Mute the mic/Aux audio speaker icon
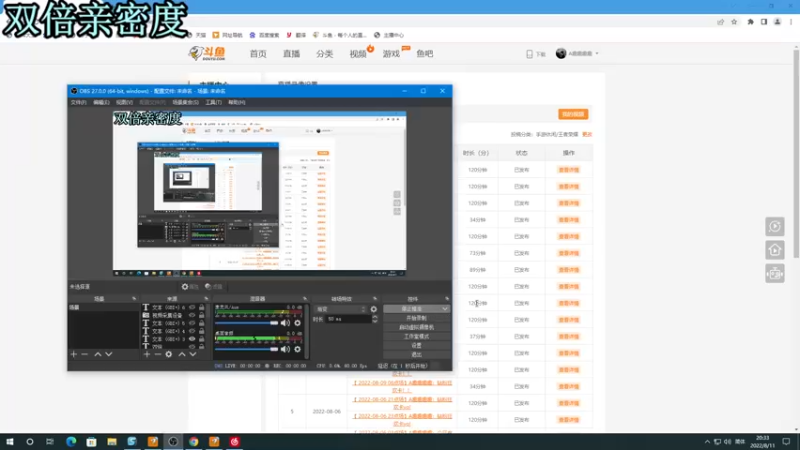 [285, 323]
